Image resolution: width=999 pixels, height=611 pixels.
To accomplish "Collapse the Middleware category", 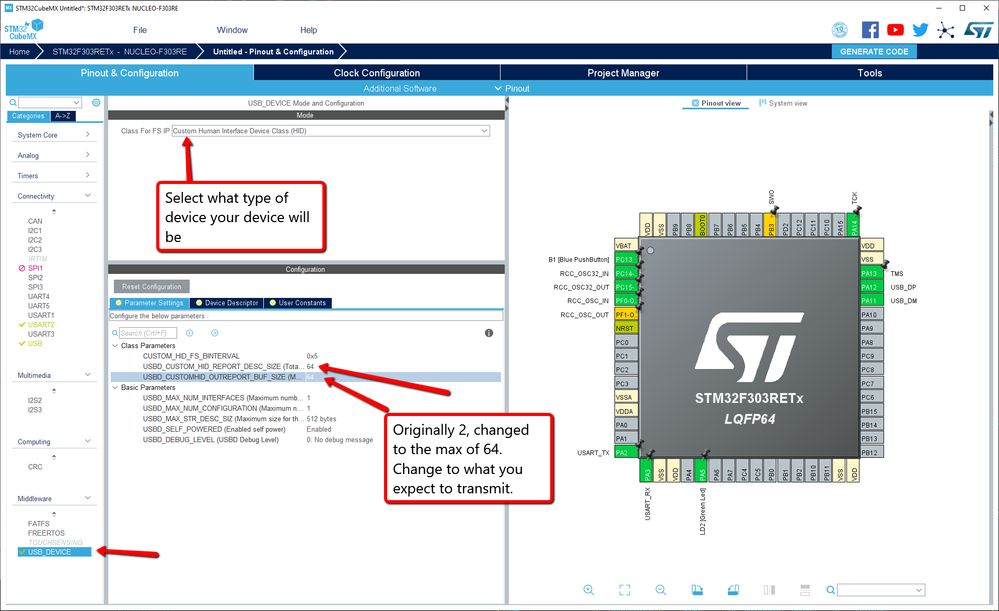I will pos(54,498).
